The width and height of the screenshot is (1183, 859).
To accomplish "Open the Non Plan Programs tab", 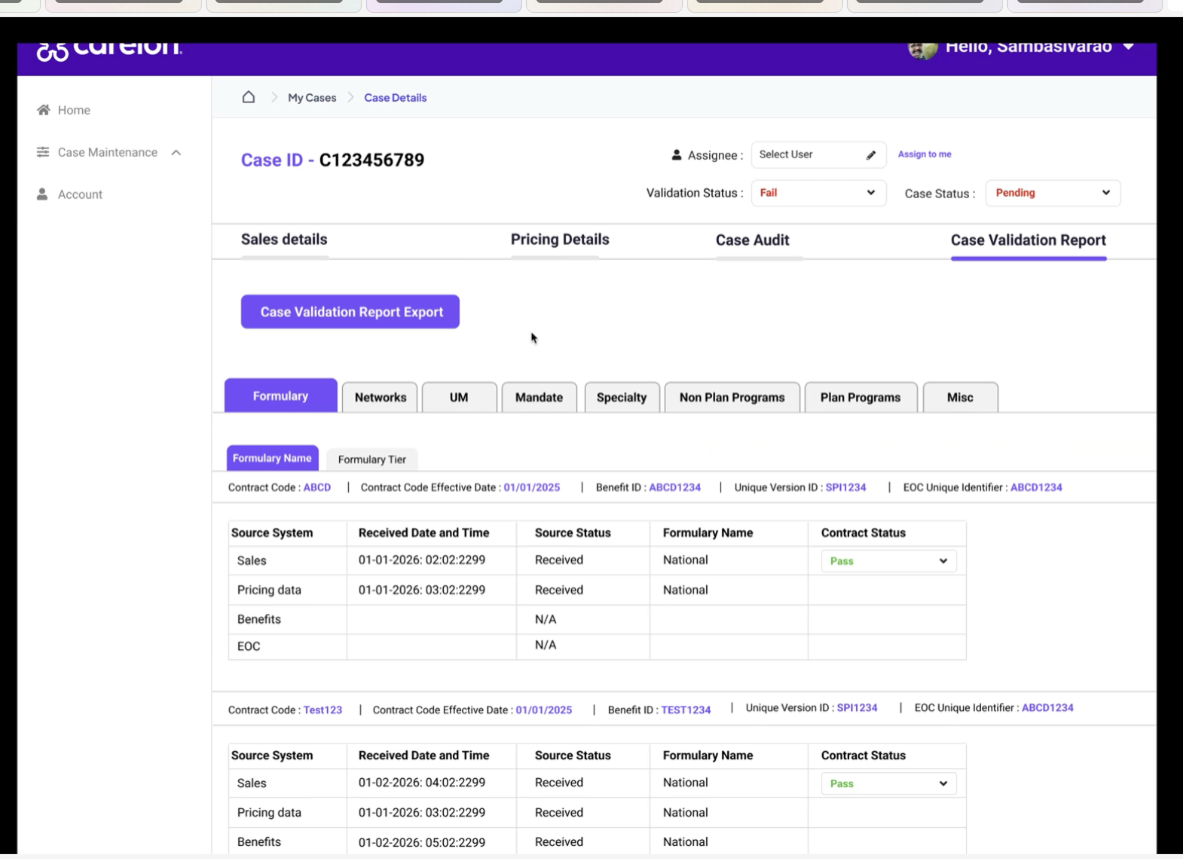I will [x=732, y=397].
